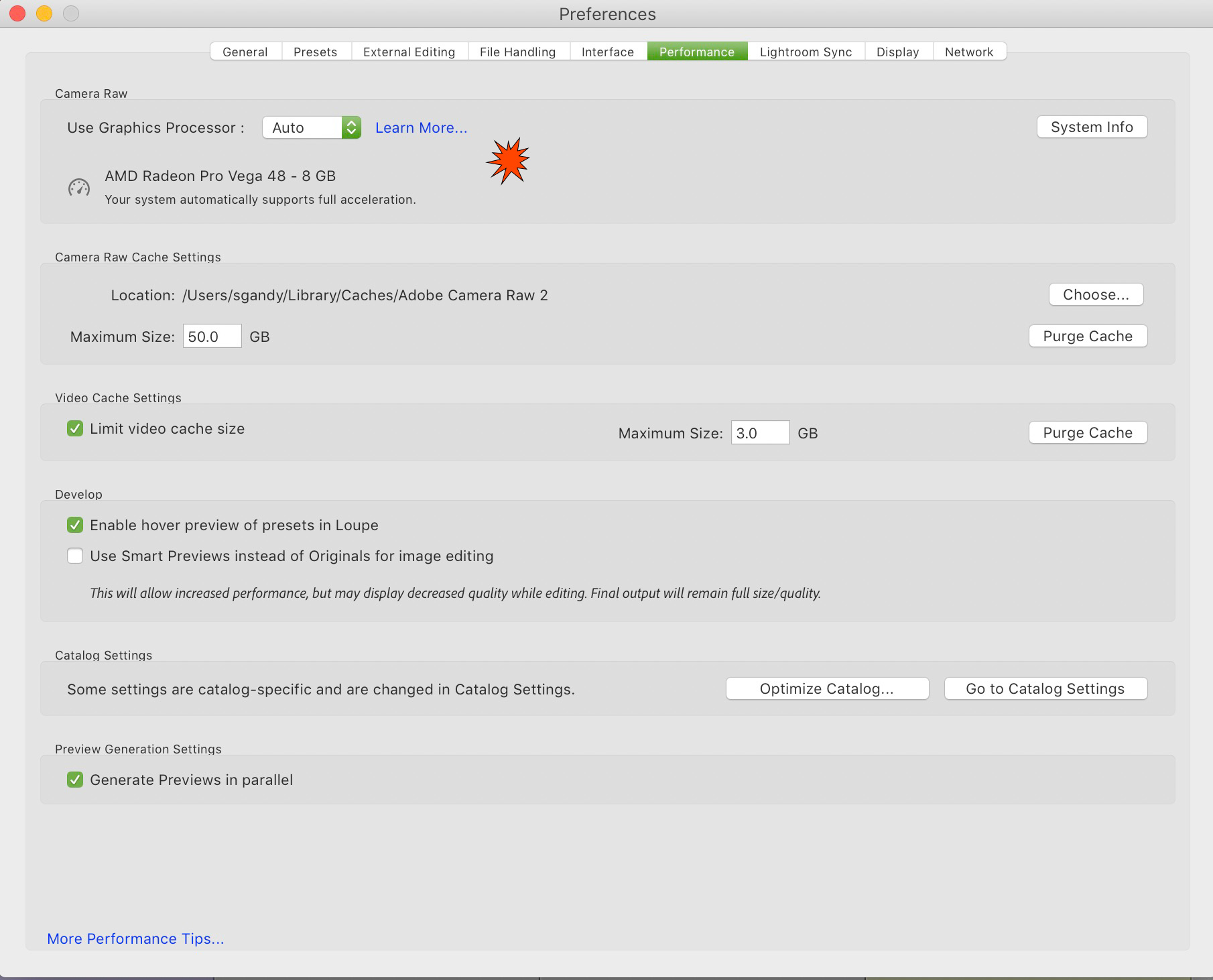Follow the Learn More... link
Viewport: 1213px width, 980px height.
pos(422,127)
